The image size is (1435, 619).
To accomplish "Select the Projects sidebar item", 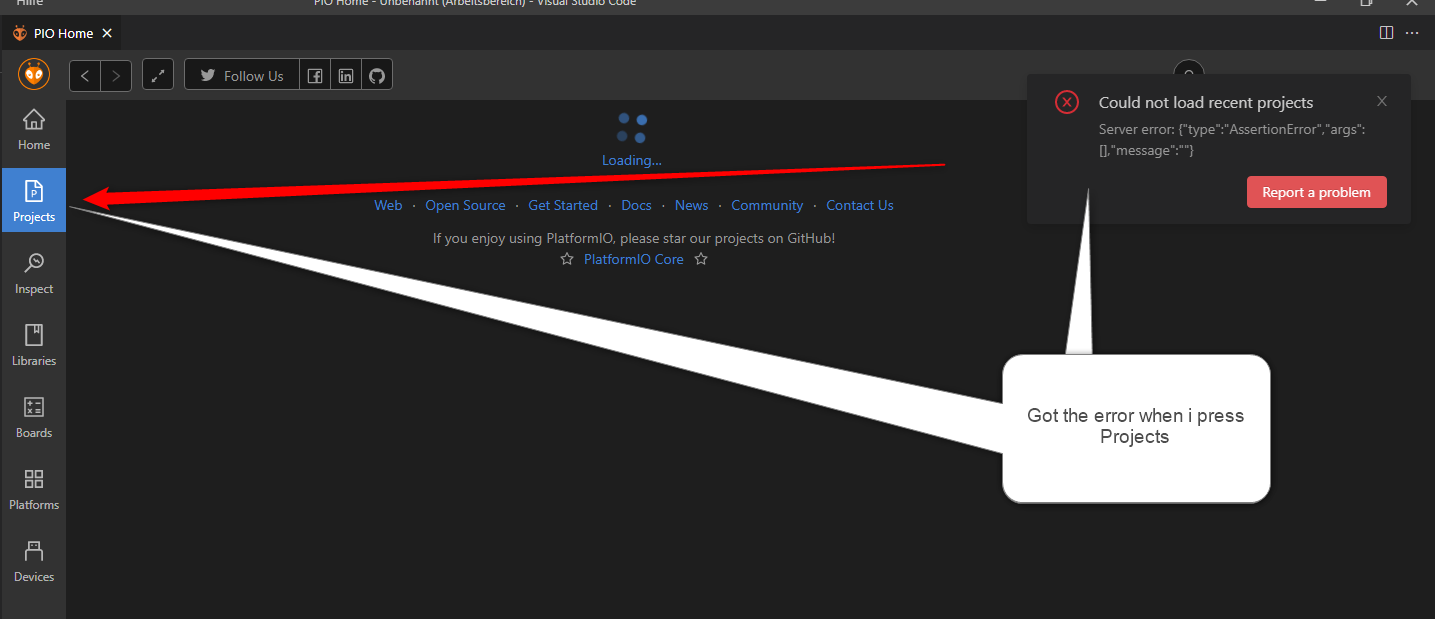I will click(x=33, y=200).
